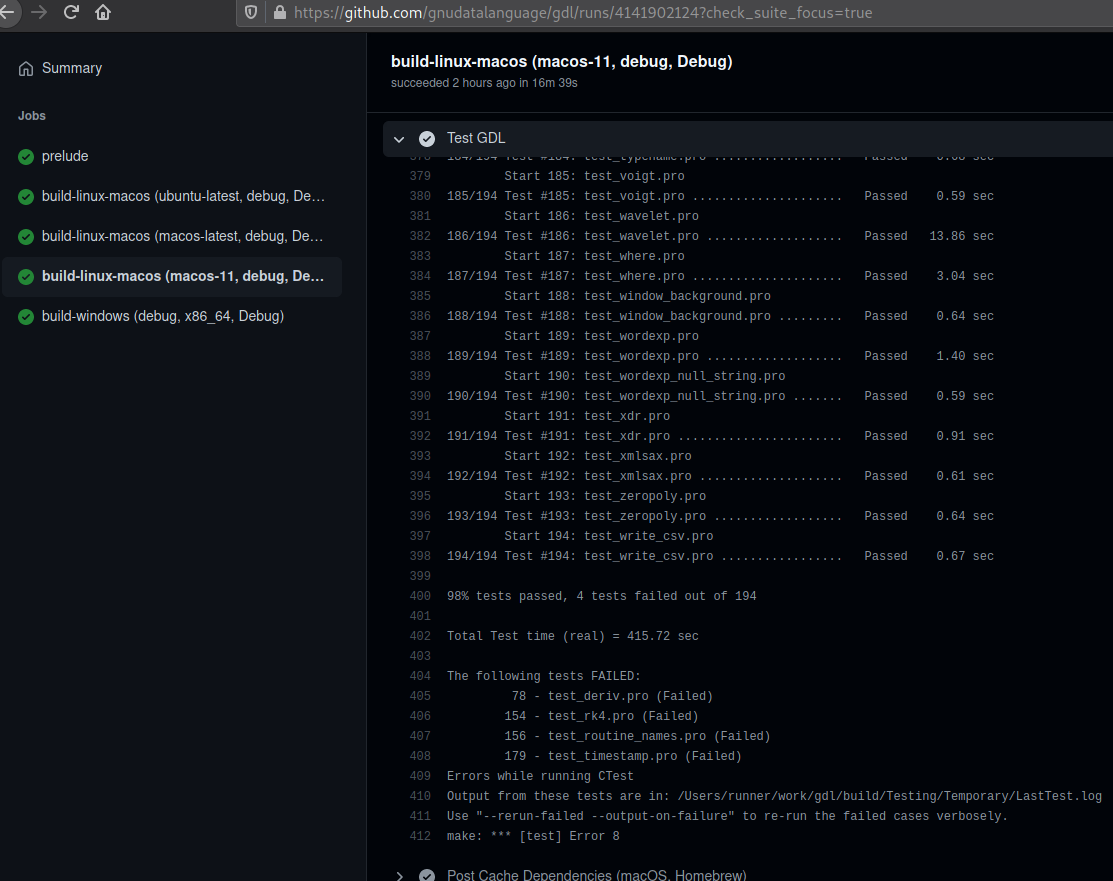Open the Summary page
Image resolution: width=1113 pixels, height=881 pixels.
pos(72,68)
